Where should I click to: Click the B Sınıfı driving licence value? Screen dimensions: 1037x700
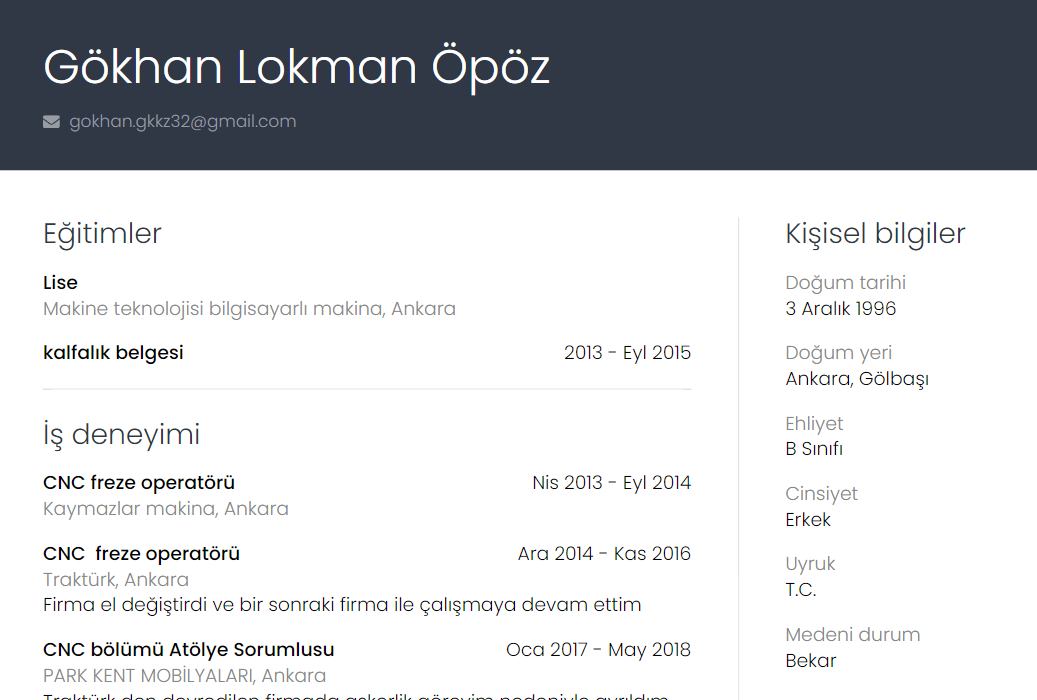pyautogui.click(x=814, y=449)
